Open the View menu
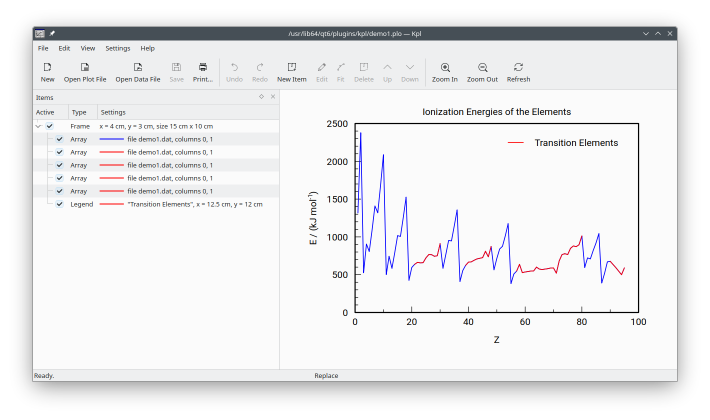Screen dimensions: 710x420 [x=88, y=48]
